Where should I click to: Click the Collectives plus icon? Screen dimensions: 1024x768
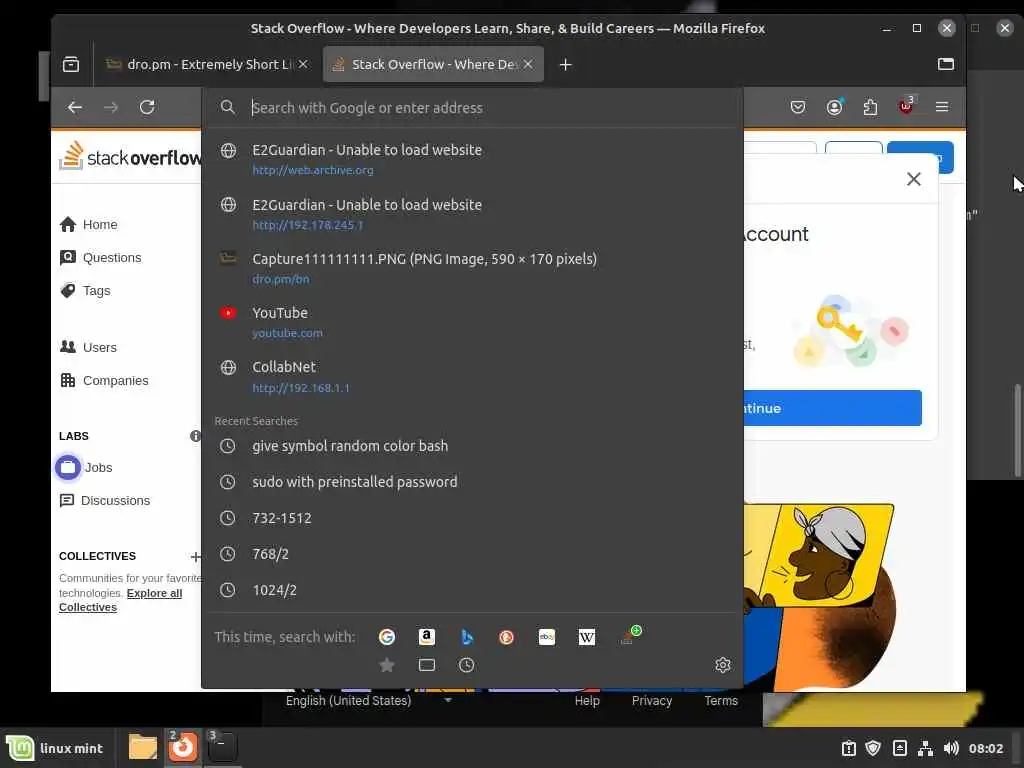195,556
